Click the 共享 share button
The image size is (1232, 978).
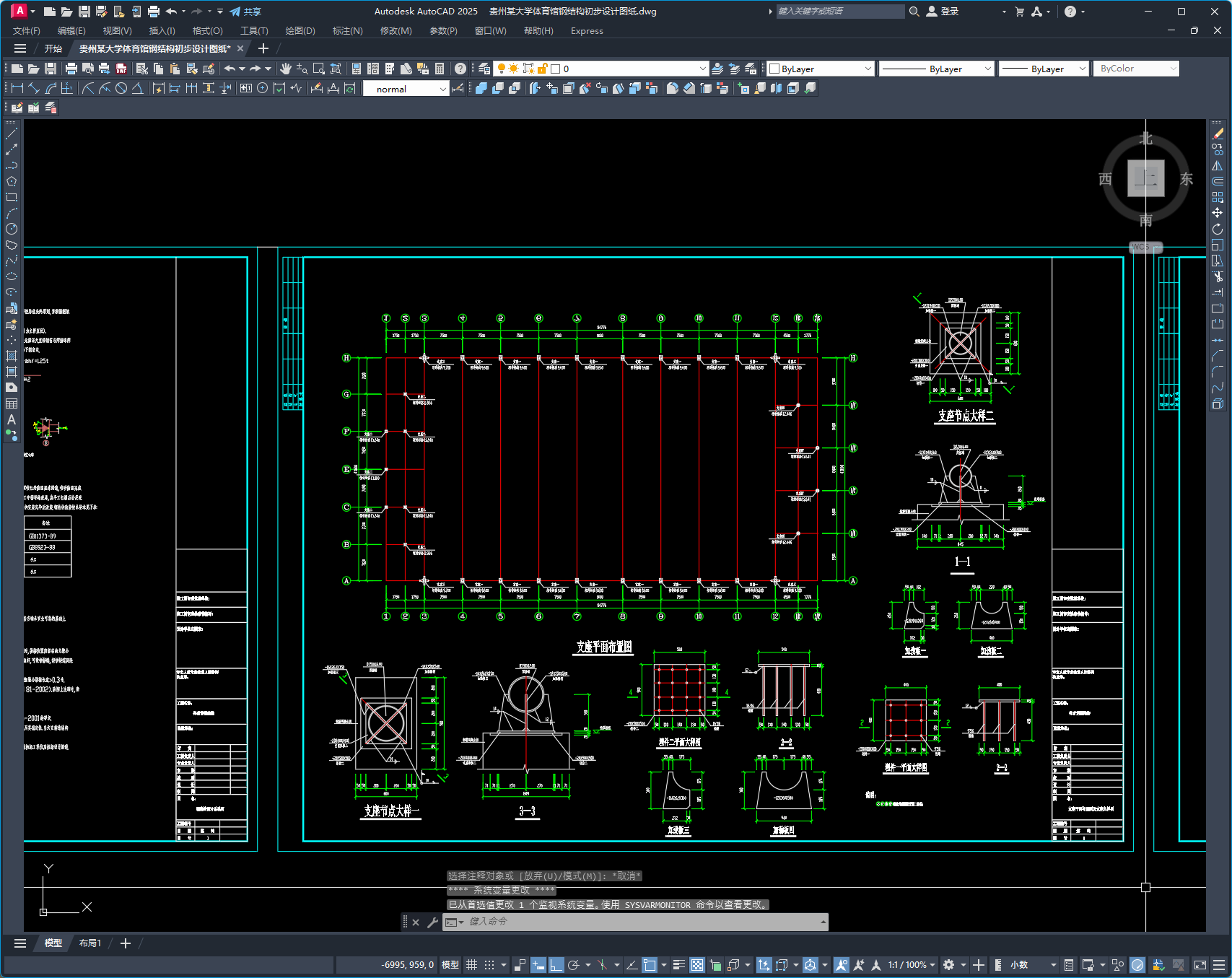point(245,12)
